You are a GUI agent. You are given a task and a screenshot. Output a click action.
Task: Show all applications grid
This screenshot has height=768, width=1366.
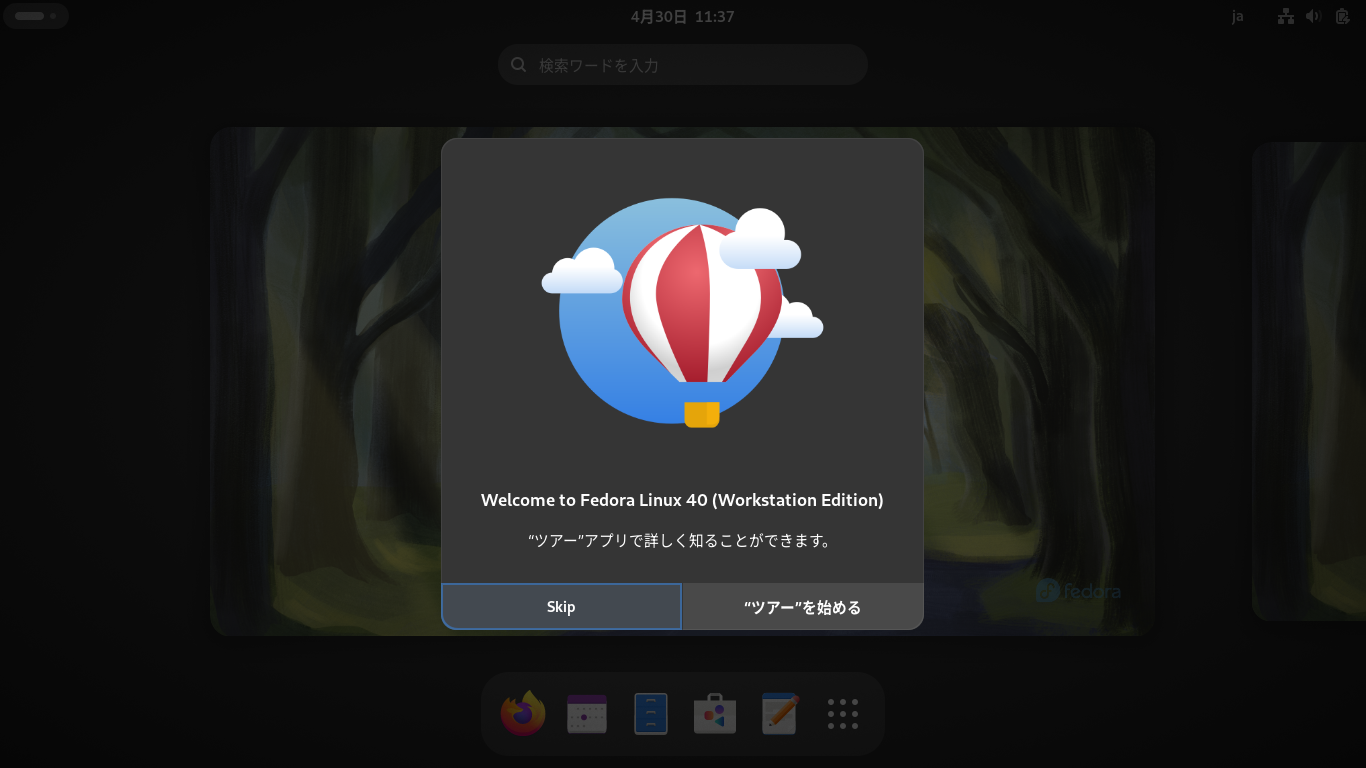[843, 714]
